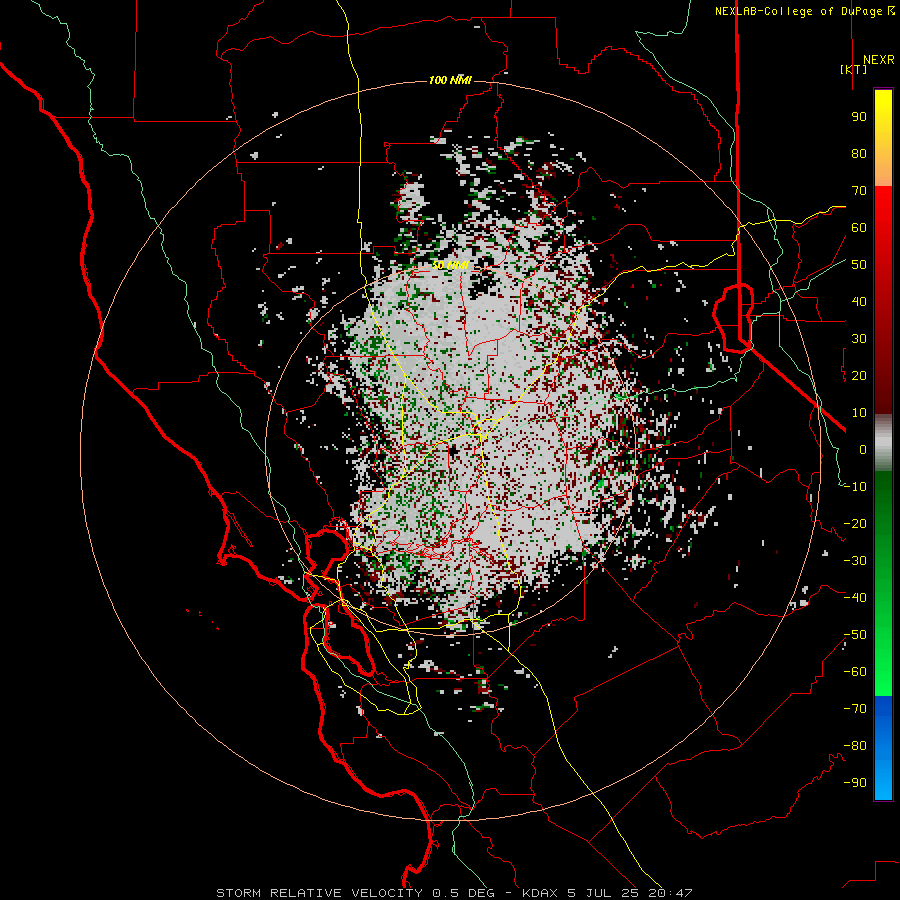Image resolution: width=900 pixels, height=900 pixels.
Task: Click the -90 value on velocity scale
Action: (x=855, y=783)
